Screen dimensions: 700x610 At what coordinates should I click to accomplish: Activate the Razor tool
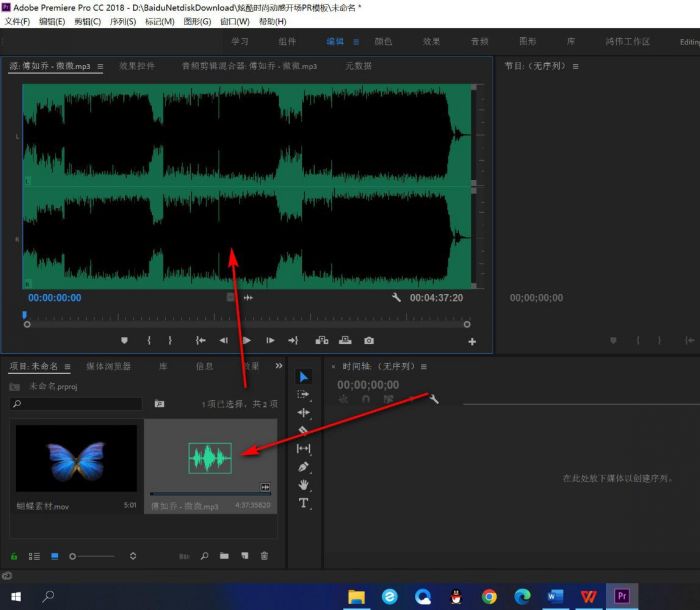click(x=304, y=431)
